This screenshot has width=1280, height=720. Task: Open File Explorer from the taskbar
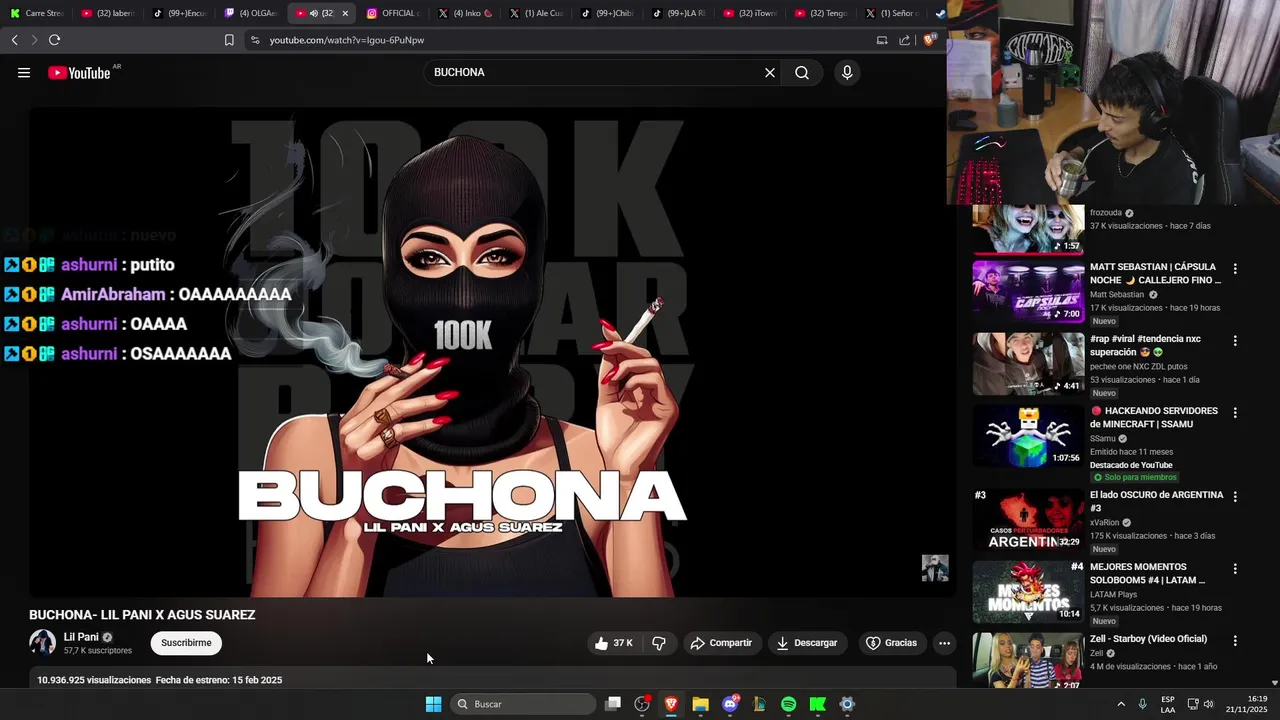click(x=700, y=704)
